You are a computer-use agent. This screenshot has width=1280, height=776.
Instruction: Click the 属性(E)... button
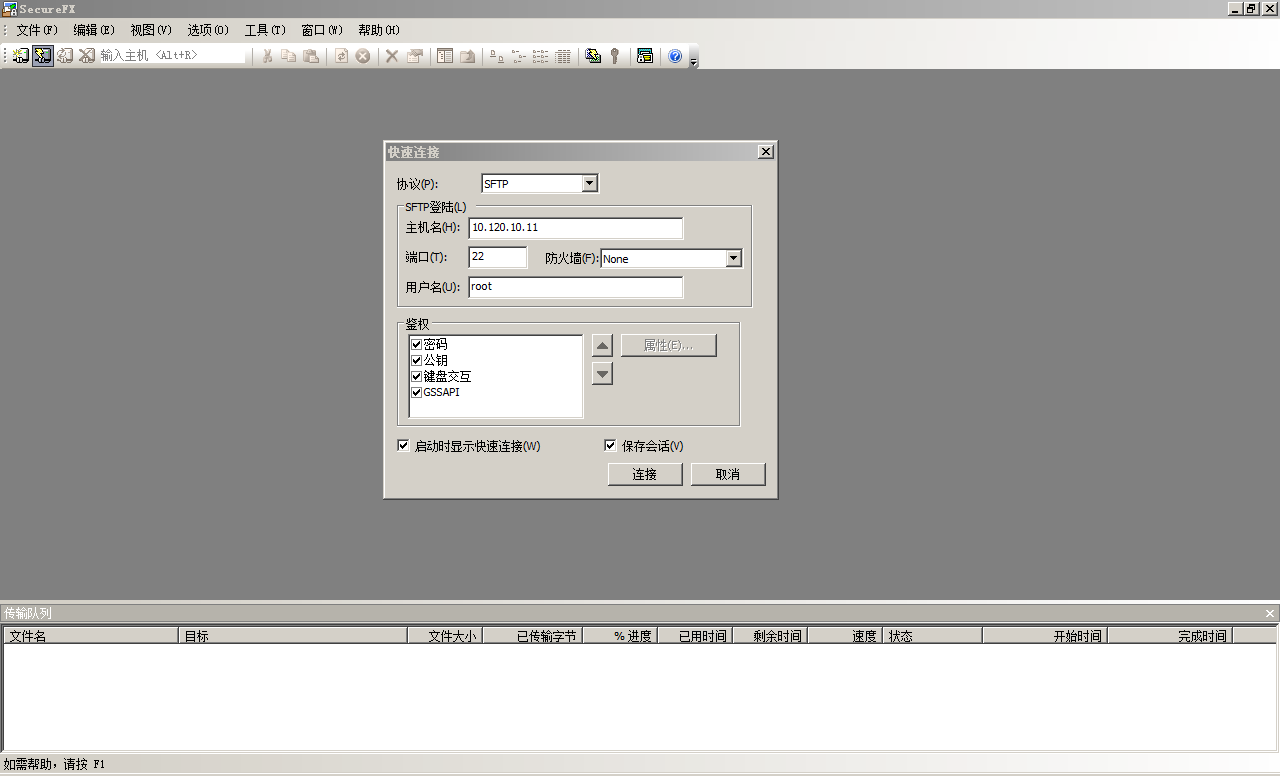[669, 345]
